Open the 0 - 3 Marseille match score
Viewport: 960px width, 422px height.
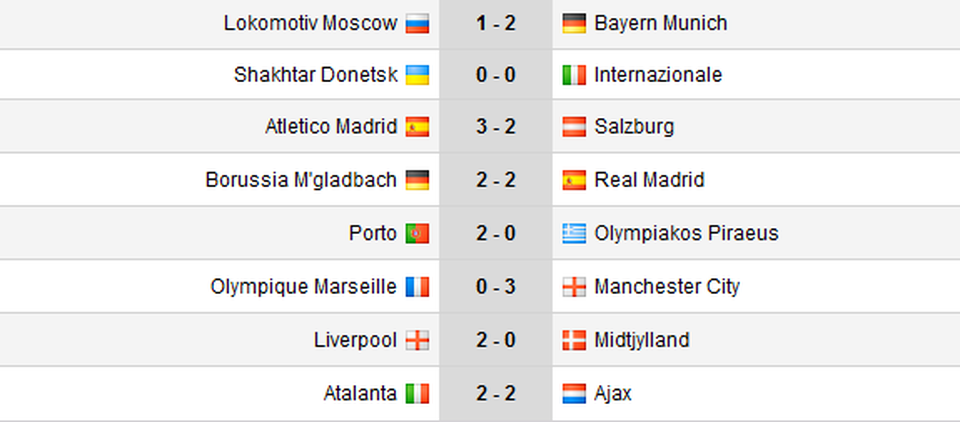[x=496, y=287]
